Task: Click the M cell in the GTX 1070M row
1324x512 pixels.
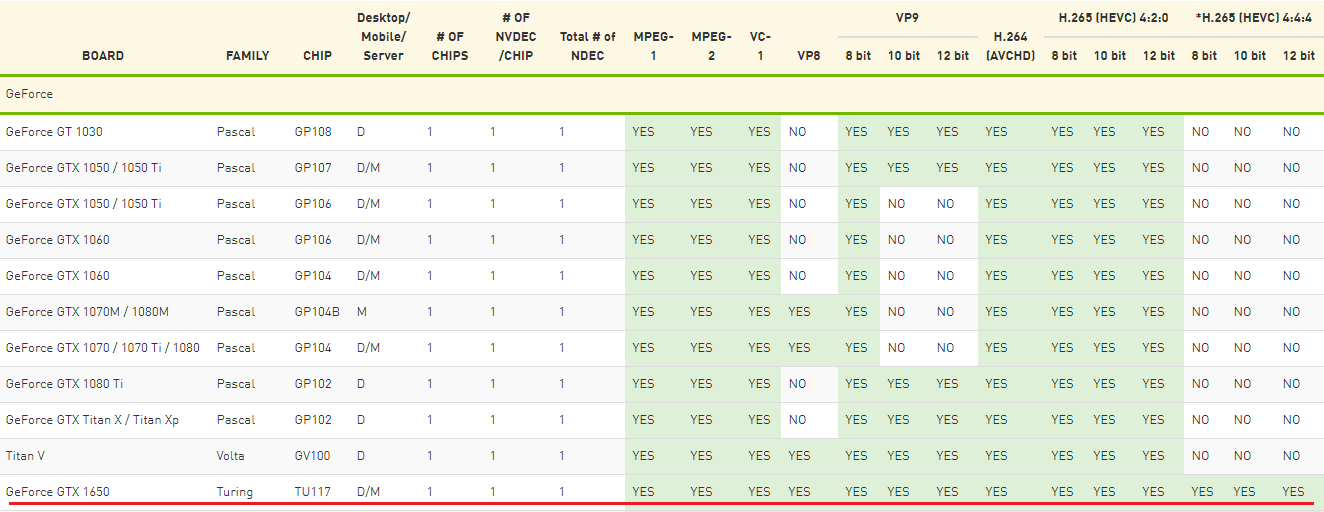Action: pyautogui.click(x=362, y=312)
